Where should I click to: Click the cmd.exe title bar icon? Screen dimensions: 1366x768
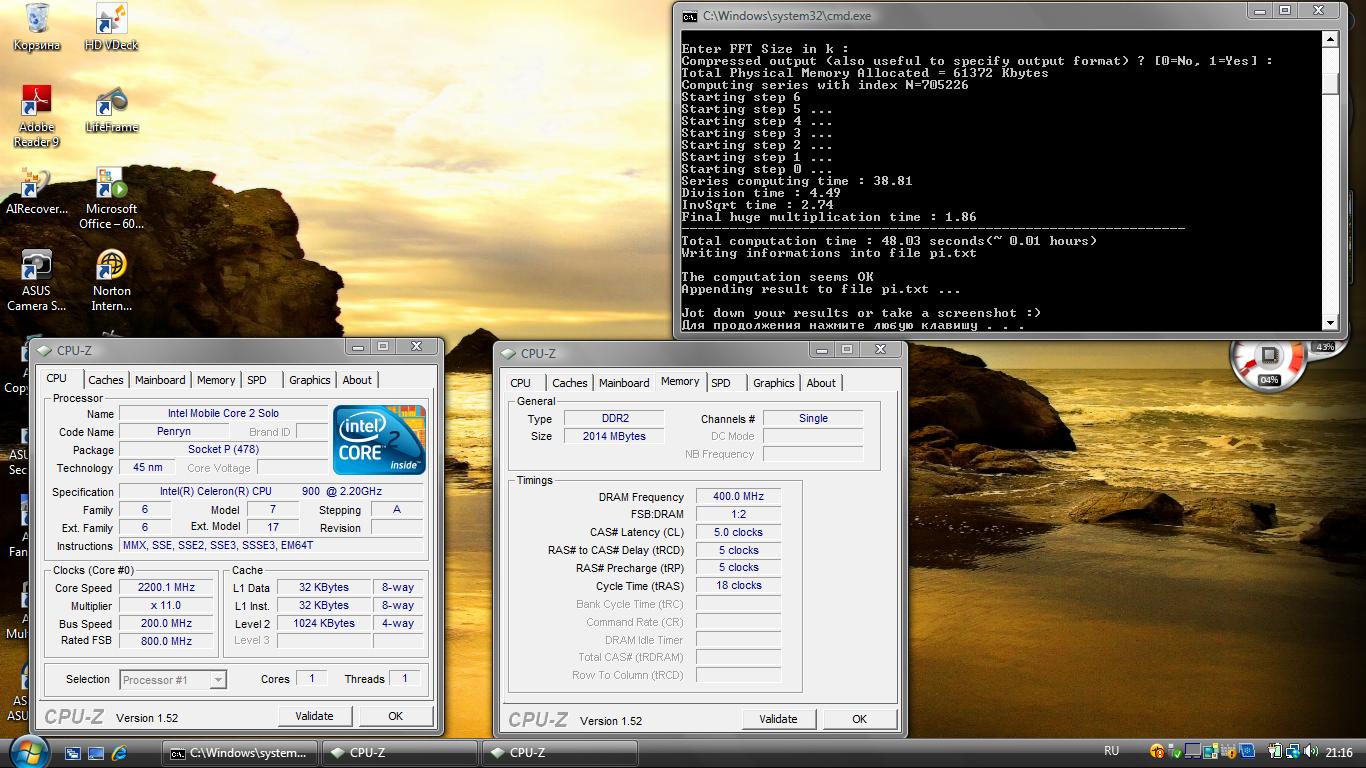[690, 16]
